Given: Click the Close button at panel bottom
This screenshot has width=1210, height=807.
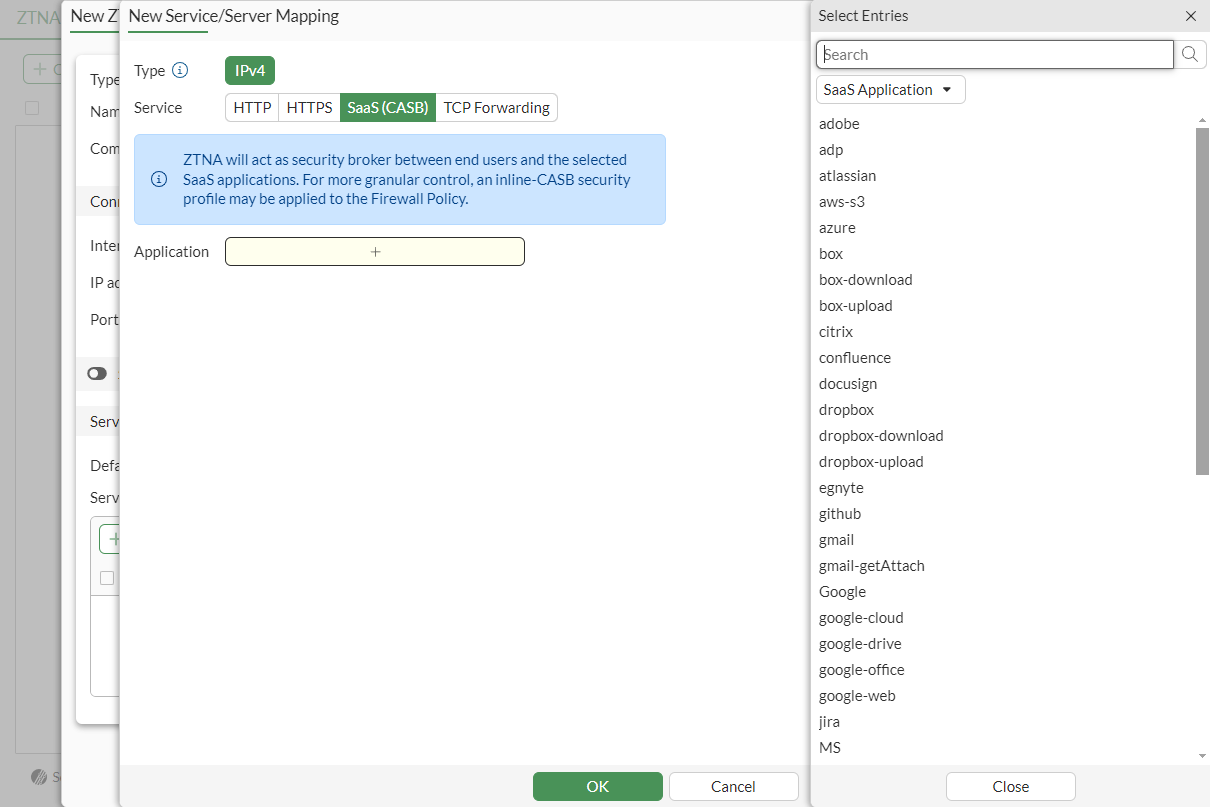Looking at the screenshot, I should point(1011,786).
